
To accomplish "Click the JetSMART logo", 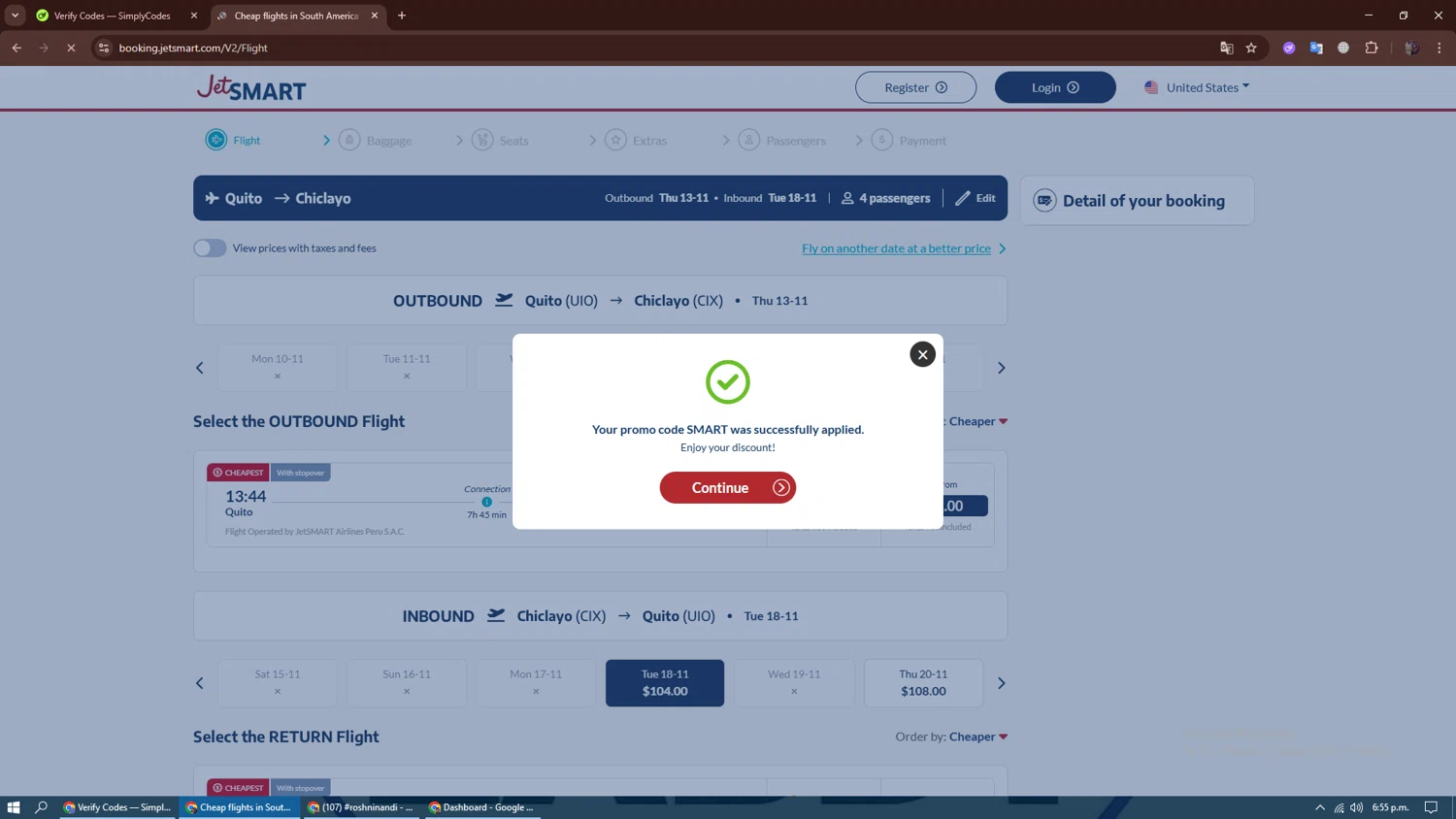I will pos(251,88).
